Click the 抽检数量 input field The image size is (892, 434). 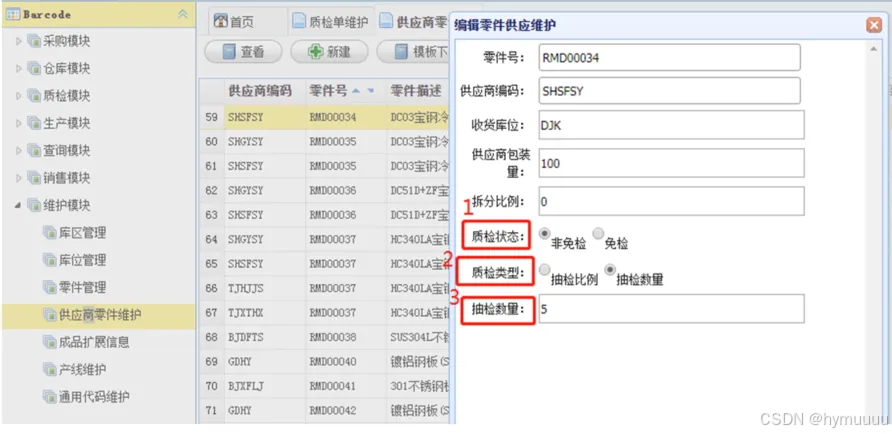click(x=670, y=309)
